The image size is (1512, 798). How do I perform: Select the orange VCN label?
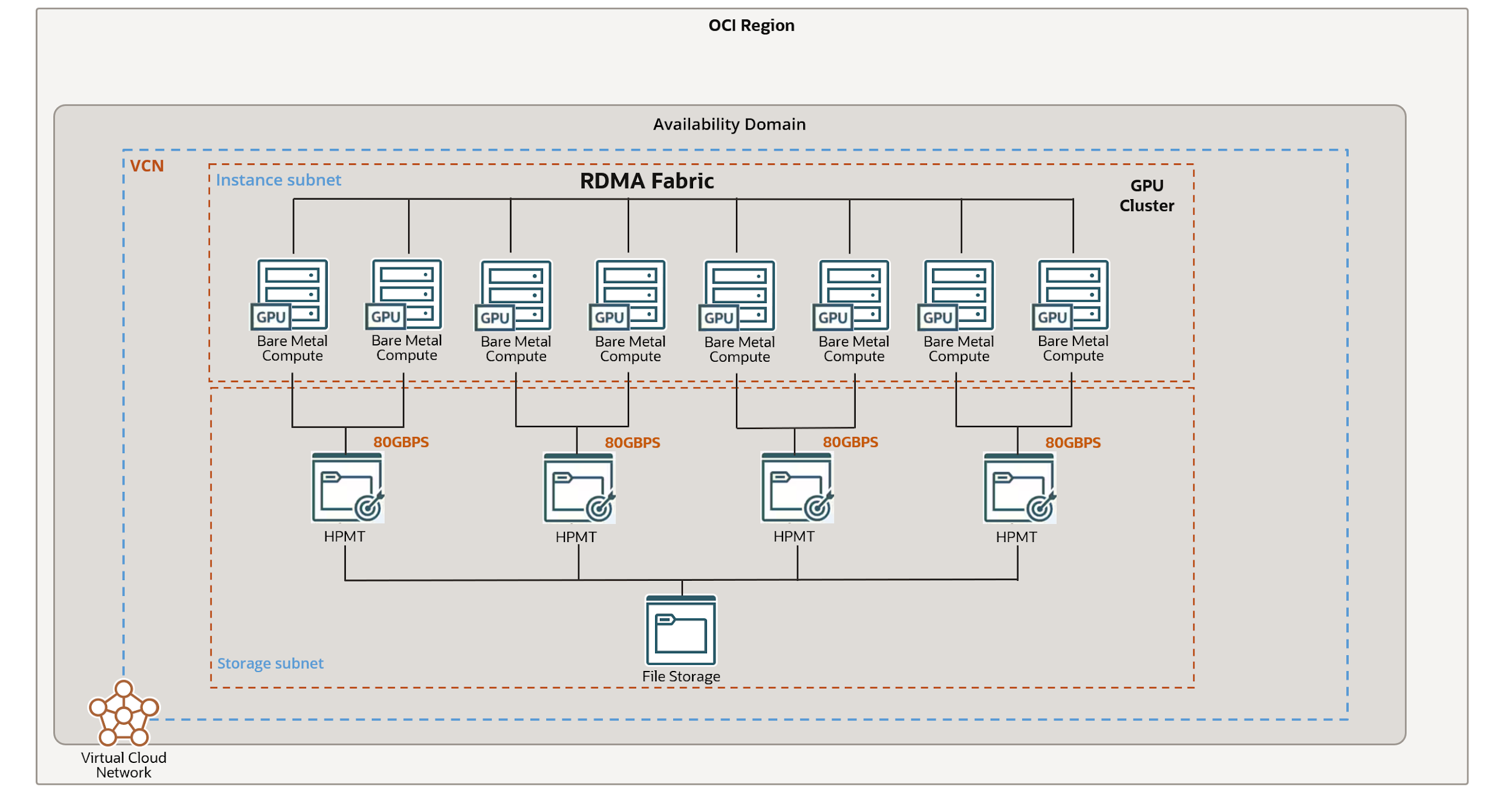(146, 166)
